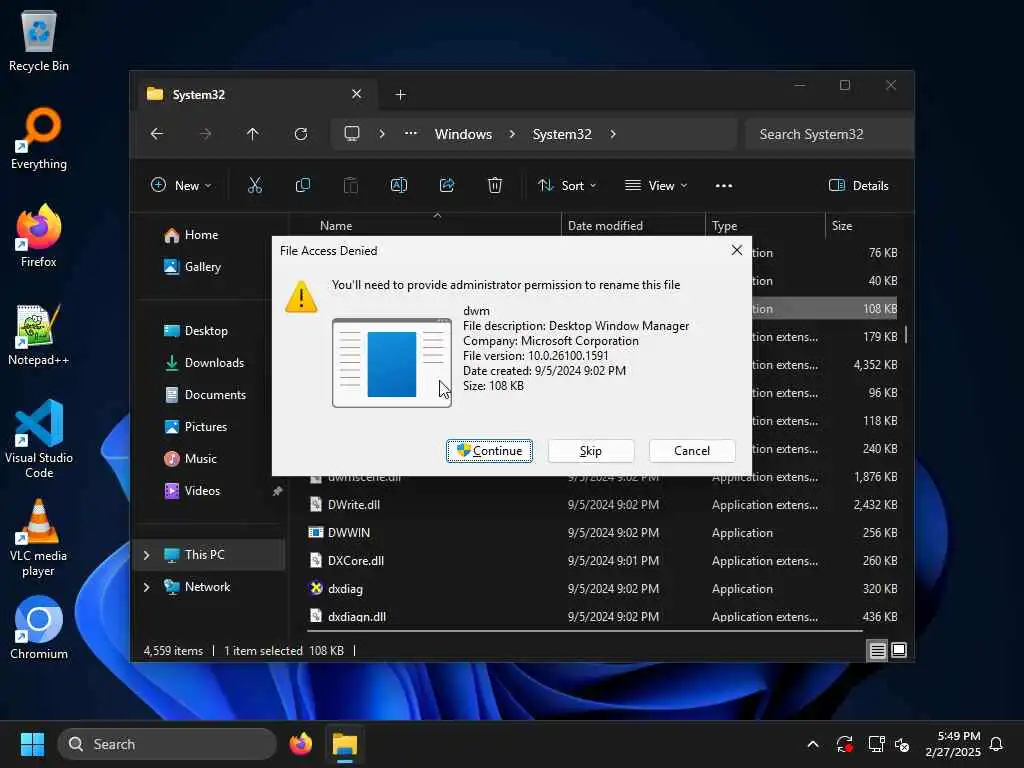The width and height of the screenshot is (1024, 768).
Task: Open Firefox from the taskbar
Action: (300, 744)
